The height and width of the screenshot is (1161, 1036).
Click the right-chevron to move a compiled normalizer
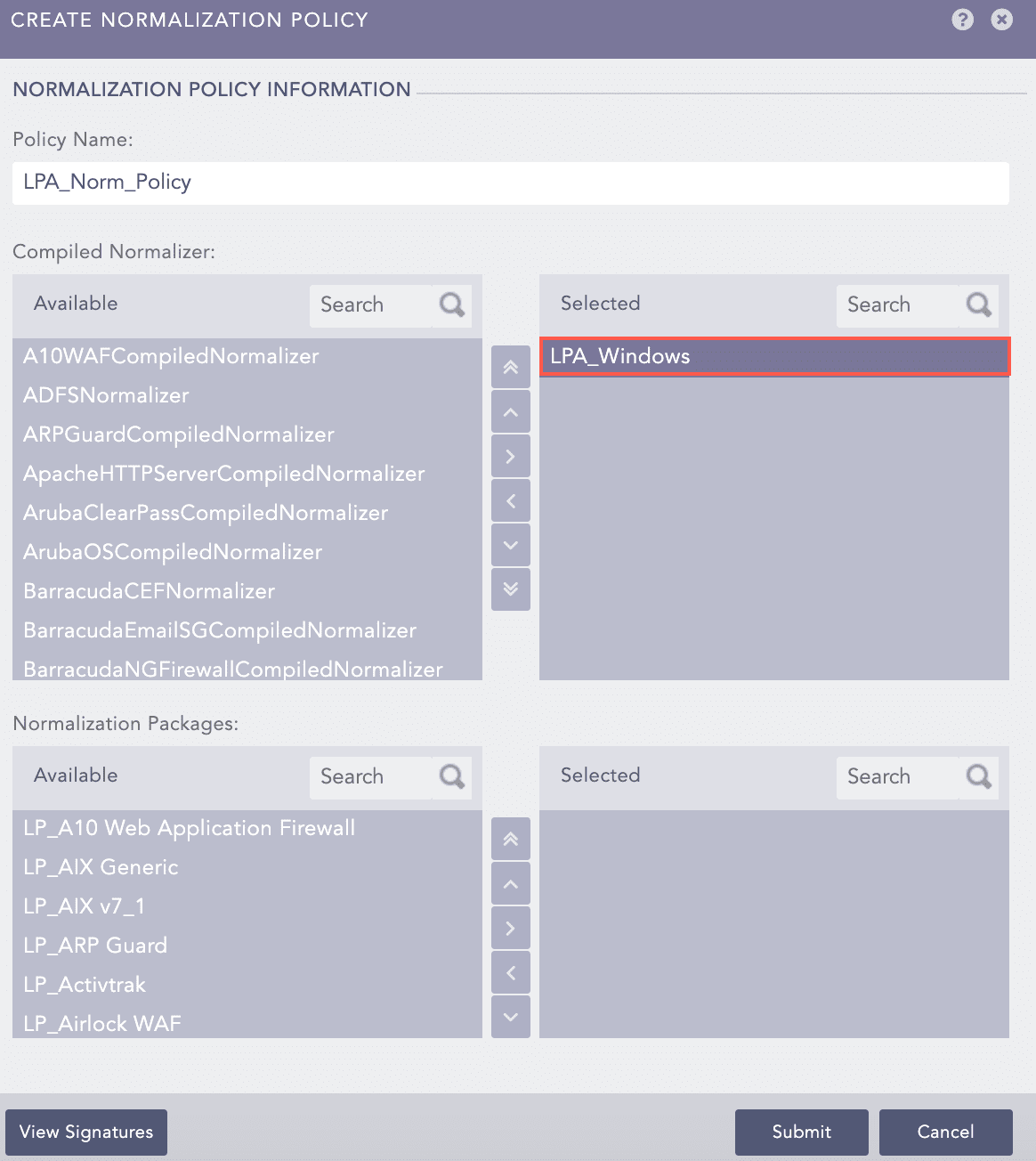point(510,456)
